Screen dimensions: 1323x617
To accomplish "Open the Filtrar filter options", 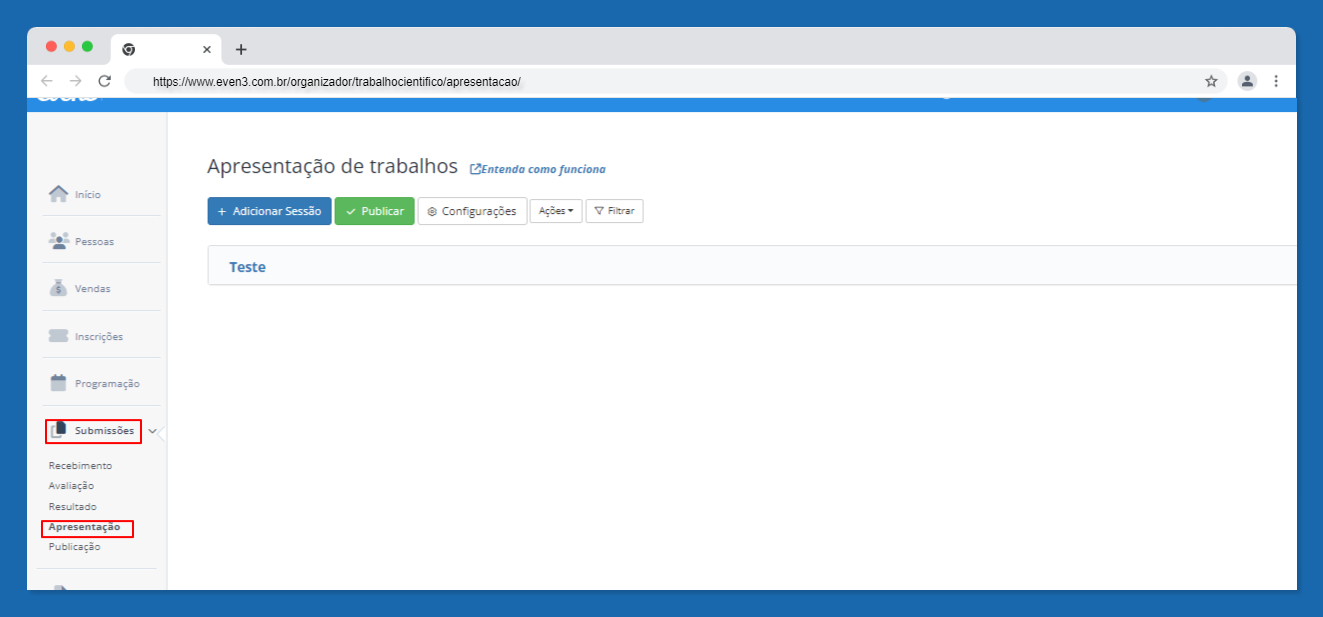I will (614, 211).
